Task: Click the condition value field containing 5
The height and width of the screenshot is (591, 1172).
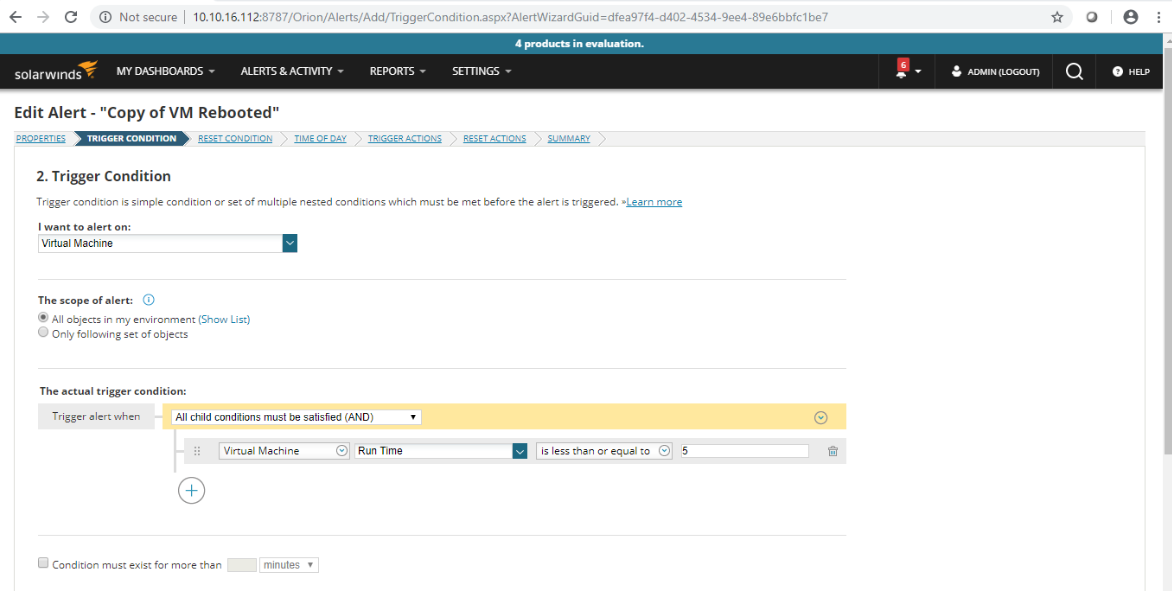Action: (x=744, y=451)
